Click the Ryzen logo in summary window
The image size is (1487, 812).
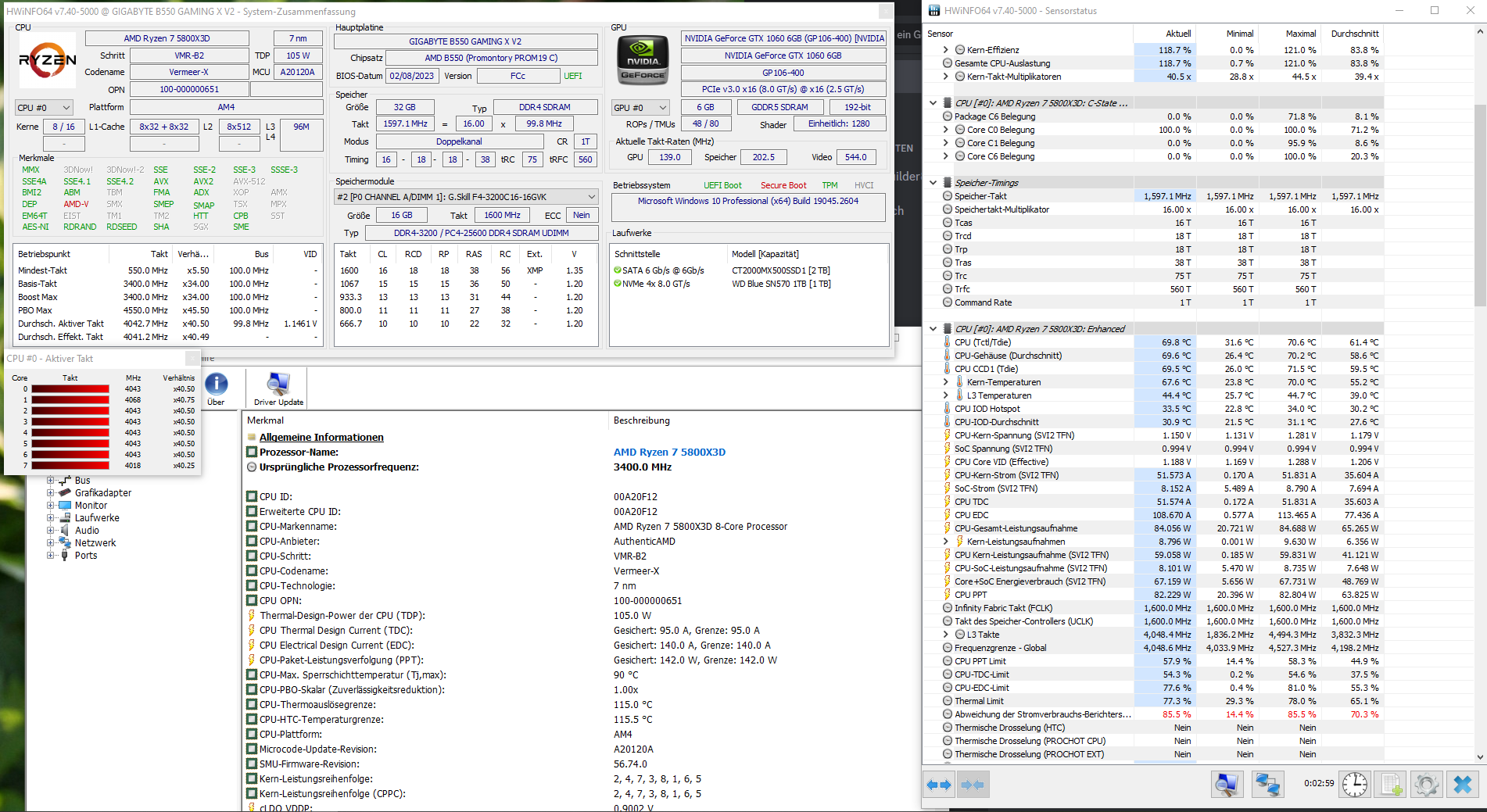pos(48,60)
